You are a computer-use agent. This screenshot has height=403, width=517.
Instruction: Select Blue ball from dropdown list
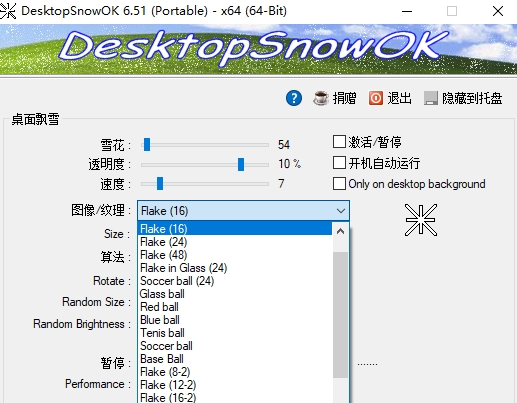click(x=235, y=320)
